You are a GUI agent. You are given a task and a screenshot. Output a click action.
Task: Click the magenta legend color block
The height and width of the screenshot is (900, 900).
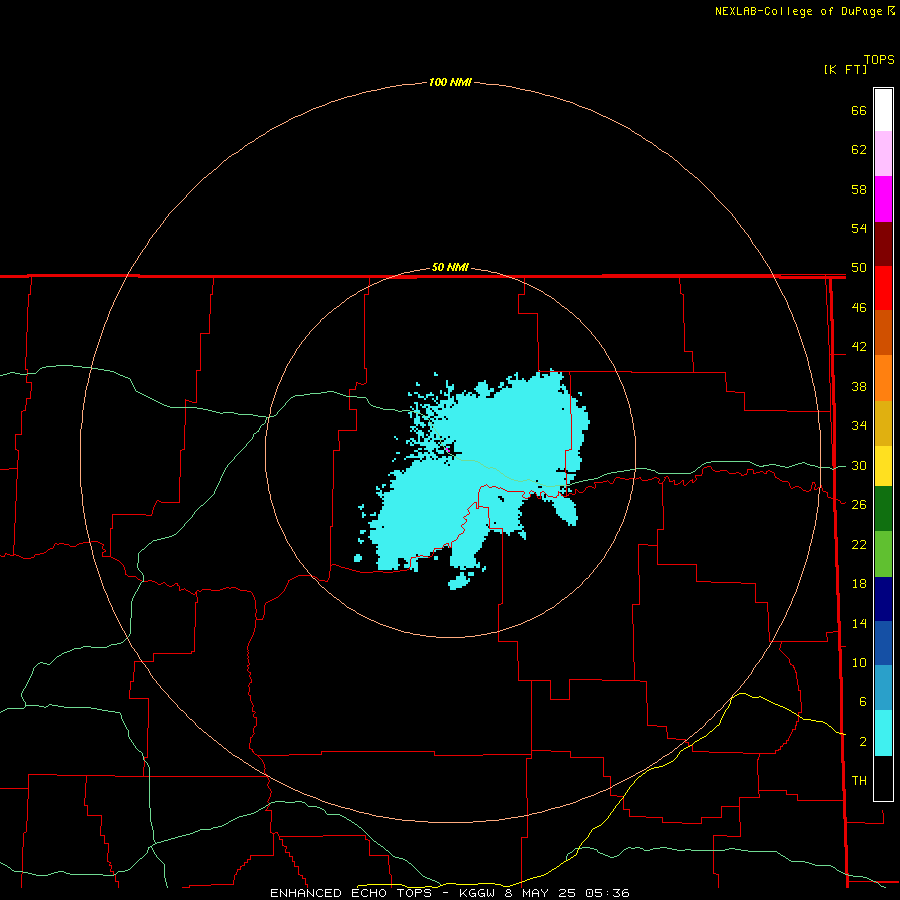click(883, 199)
